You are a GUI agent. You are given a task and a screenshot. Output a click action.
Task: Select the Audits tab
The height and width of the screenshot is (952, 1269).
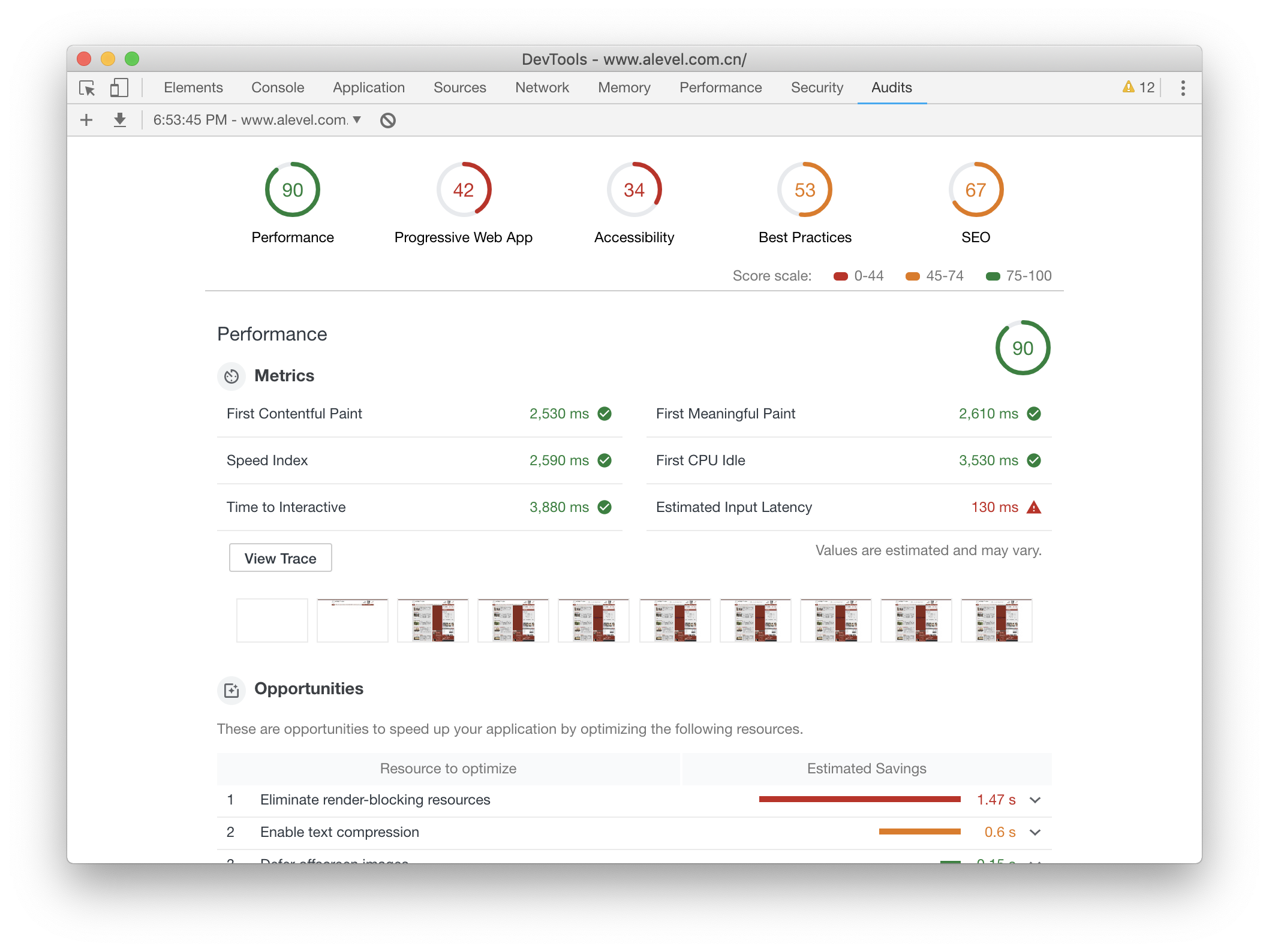(892, 88)
